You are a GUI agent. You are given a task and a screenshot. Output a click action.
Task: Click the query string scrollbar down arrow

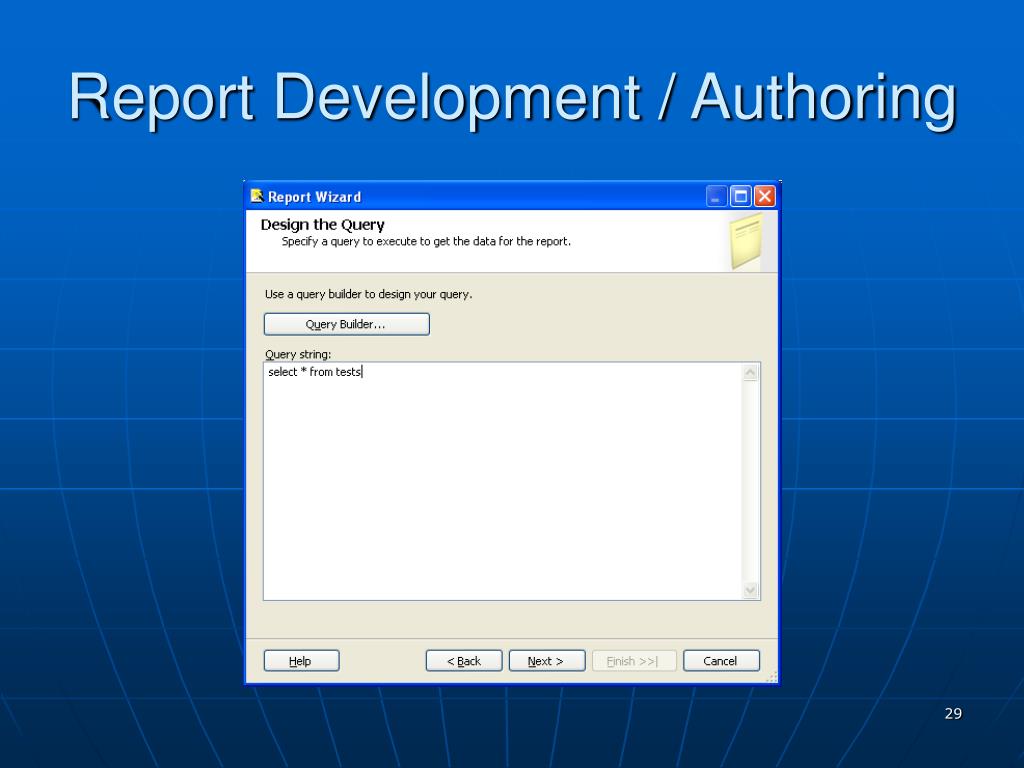coord(750,590)
